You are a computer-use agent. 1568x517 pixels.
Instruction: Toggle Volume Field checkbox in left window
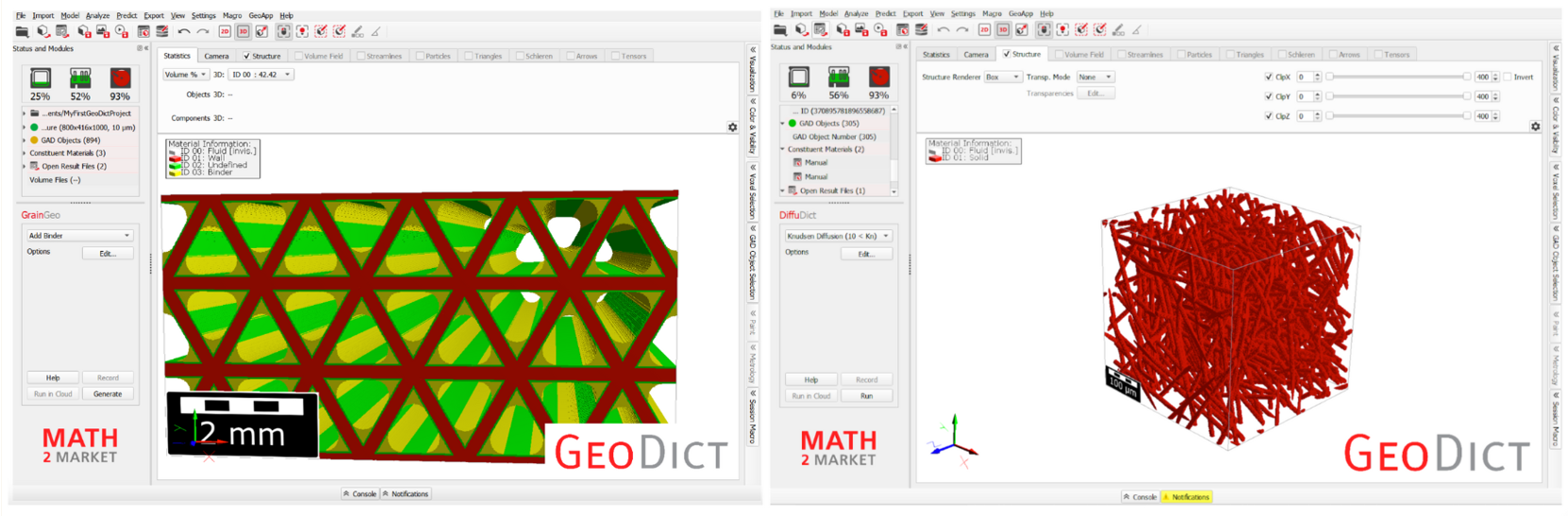298,56
